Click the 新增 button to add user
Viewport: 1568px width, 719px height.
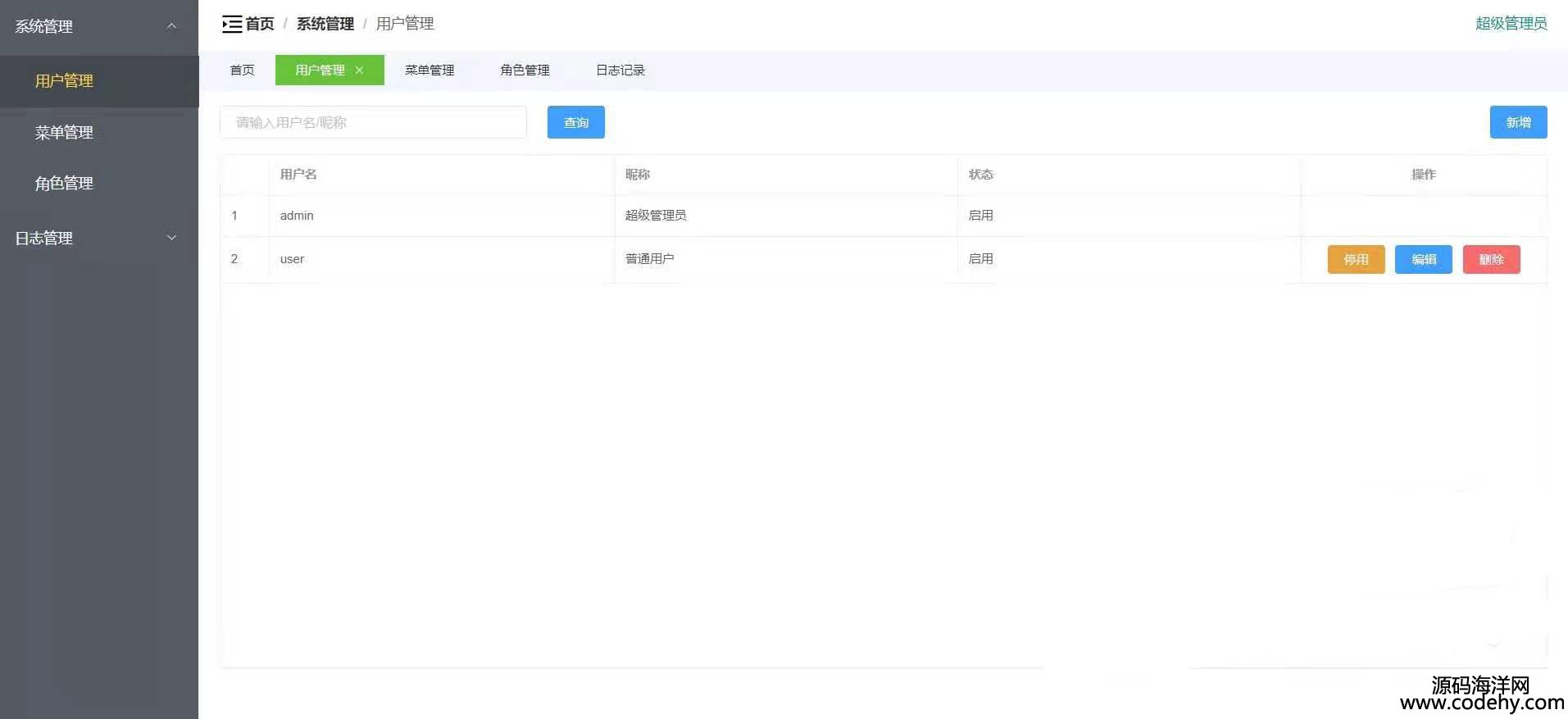[x=1517, y=122]
